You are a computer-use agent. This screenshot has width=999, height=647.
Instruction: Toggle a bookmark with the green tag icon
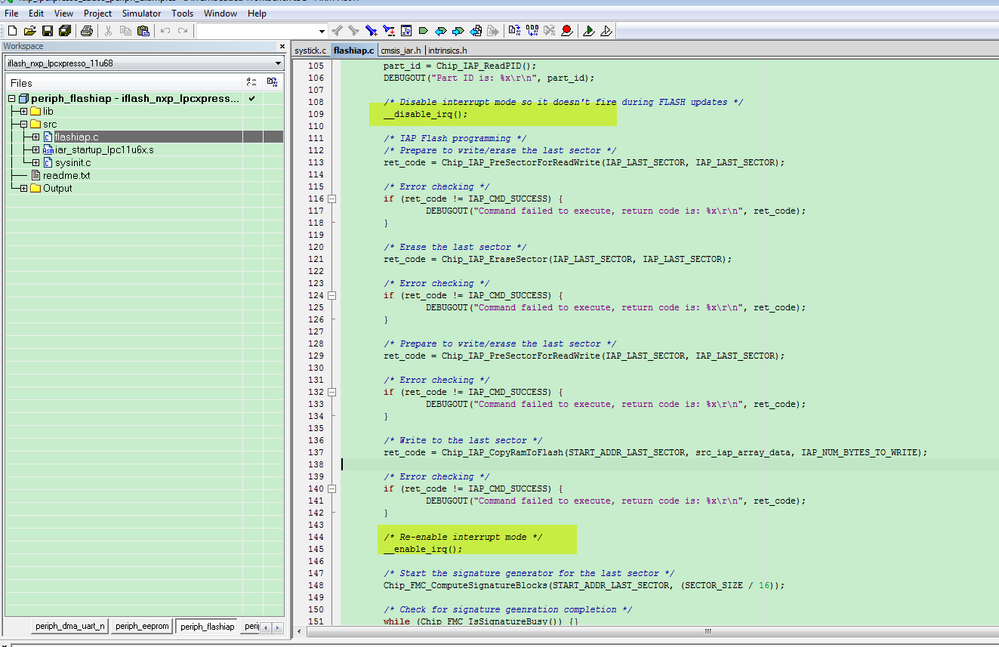pyautogui.click(x=423, y=31)
